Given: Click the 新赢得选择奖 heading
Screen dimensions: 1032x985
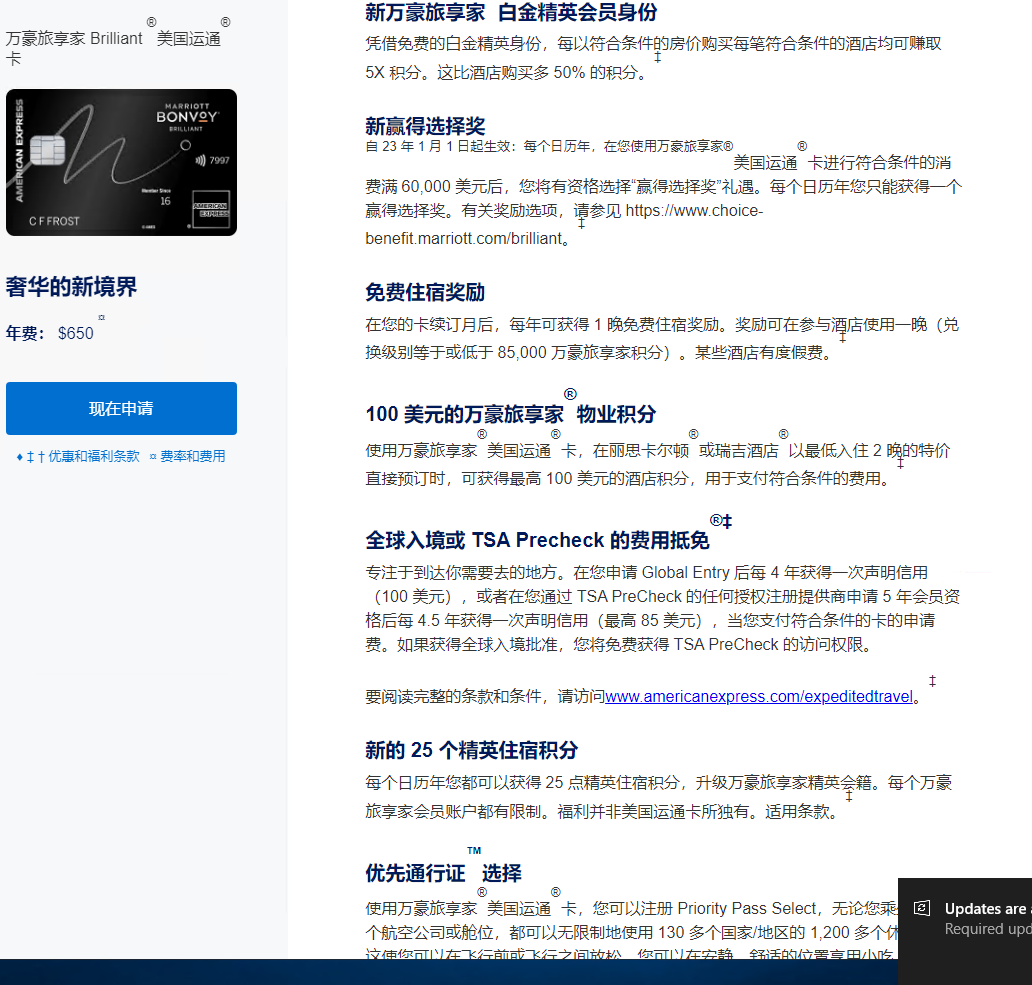Looking at the screenshot, I should (425, 126).
